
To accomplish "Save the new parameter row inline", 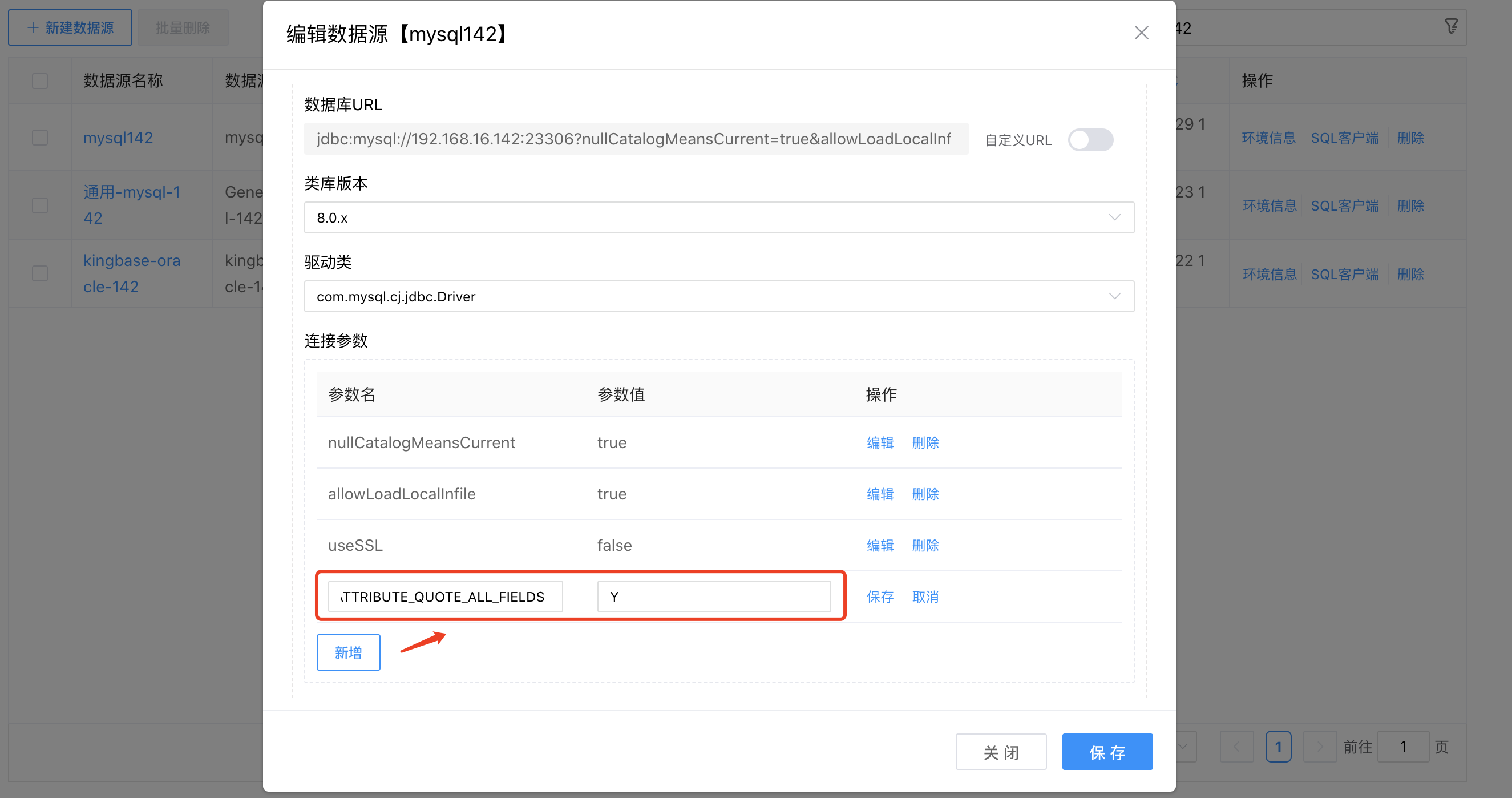I will (x=880, y=597).
